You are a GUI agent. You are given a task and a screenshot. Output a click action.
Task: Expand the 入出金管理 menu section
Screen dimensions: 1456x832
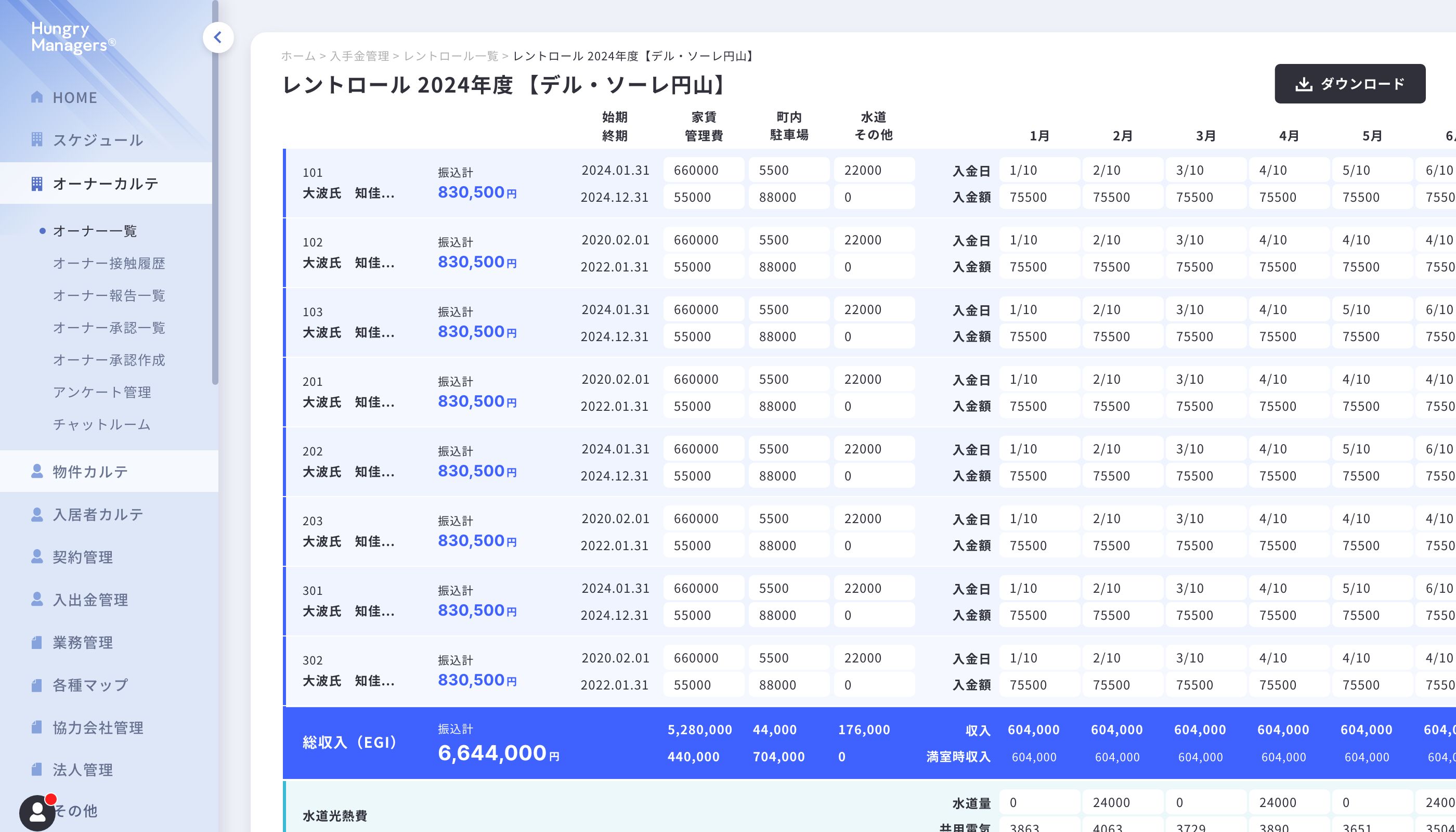[90, 600]
